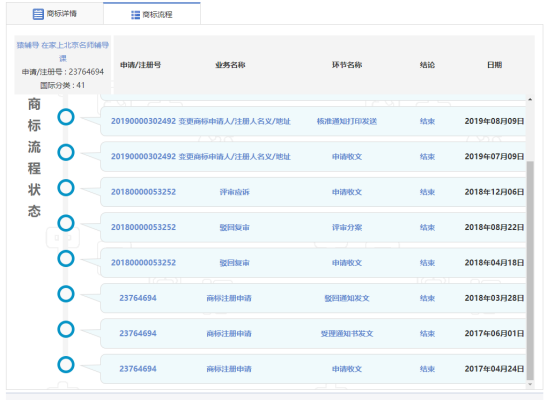This screenshot has height=400, width=554.
Task: Click the scrollbar down arrow
Action: tap(530, 384)
